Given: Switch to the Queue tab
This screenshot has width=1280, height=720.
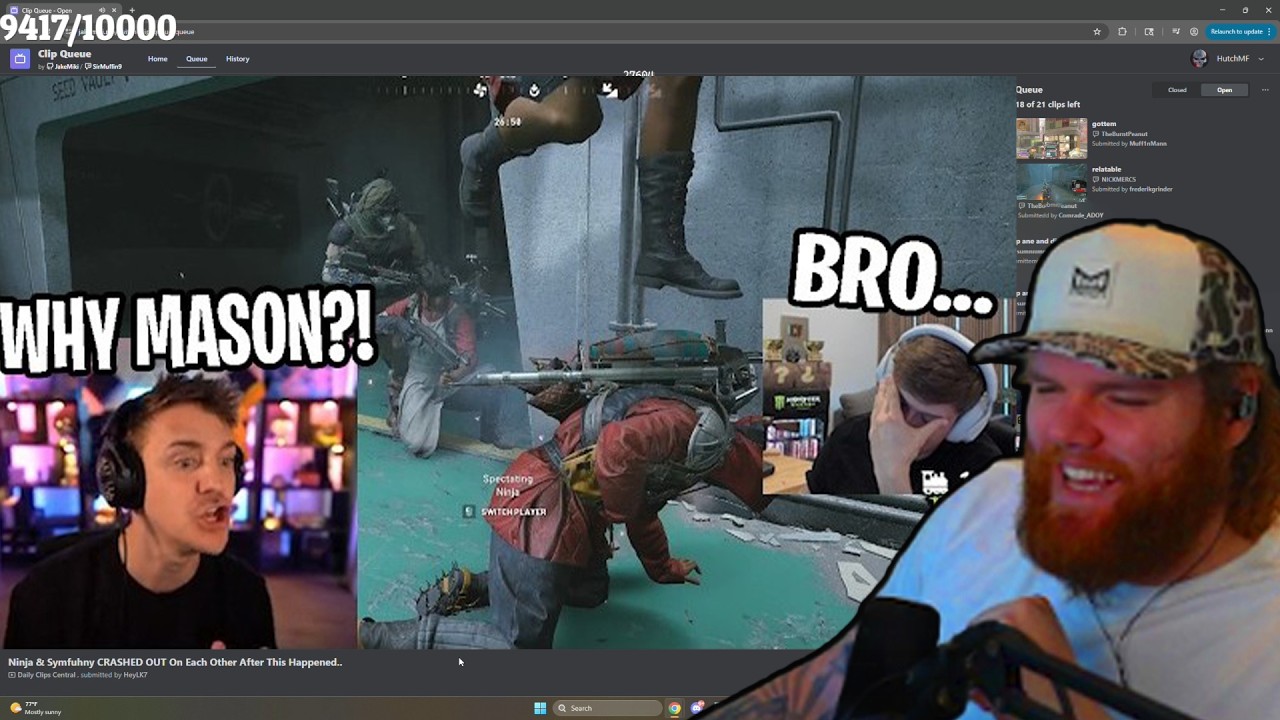Looking at the screenshot, I should (197, 59).
